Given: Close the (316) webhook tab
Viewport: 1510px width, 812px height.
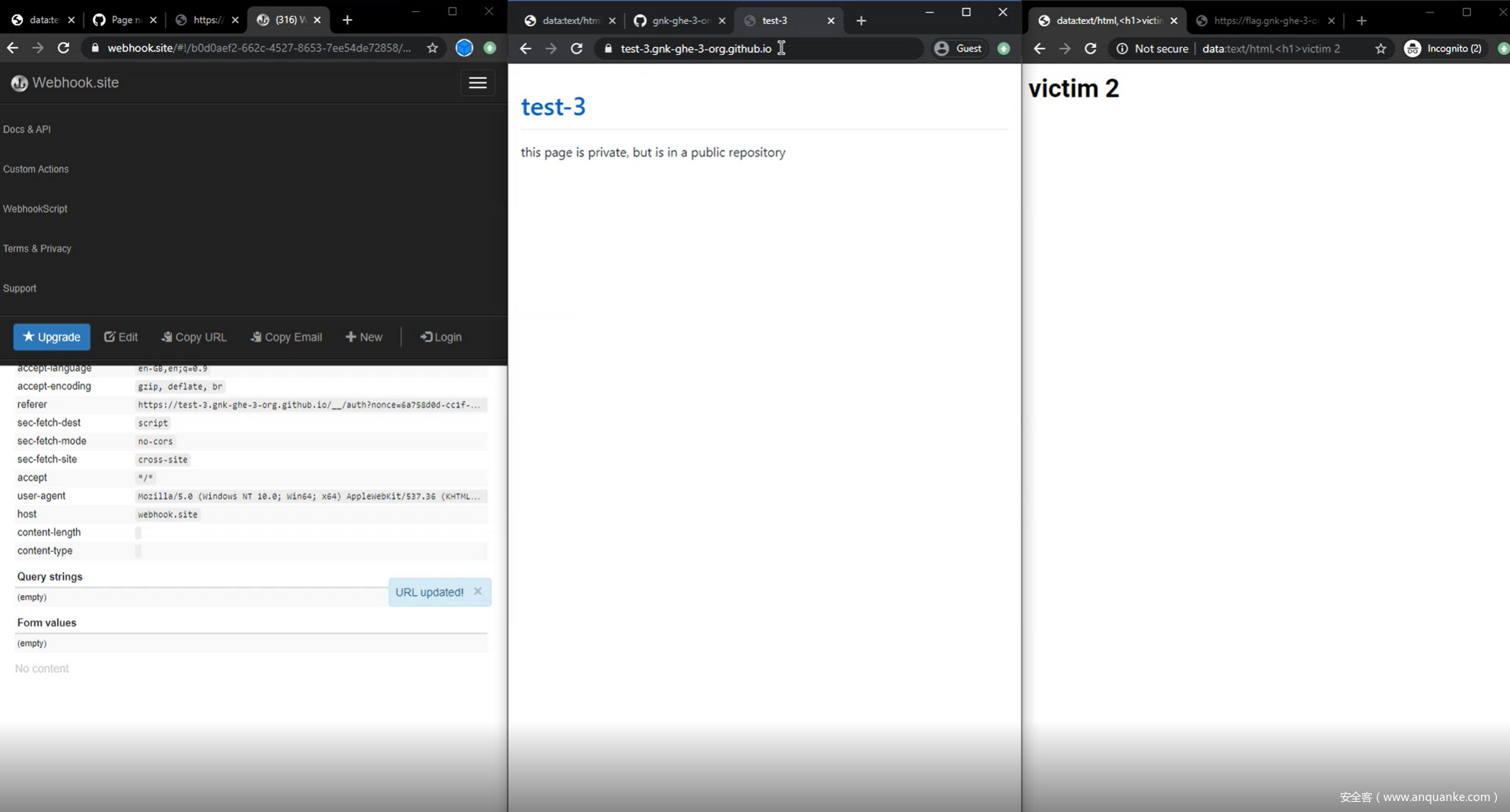Looking at the screenshot, I should pos(317,20).
